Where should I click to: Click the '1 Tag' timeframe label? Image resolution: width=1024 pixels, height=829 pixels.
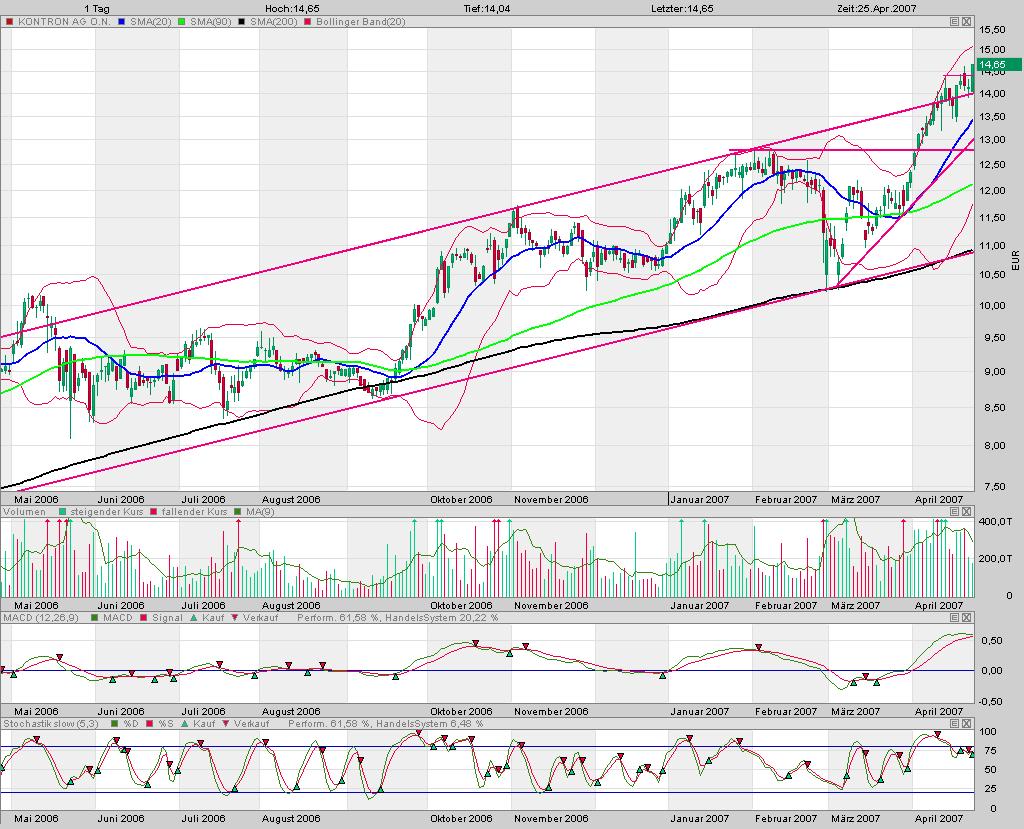[98, 7]
